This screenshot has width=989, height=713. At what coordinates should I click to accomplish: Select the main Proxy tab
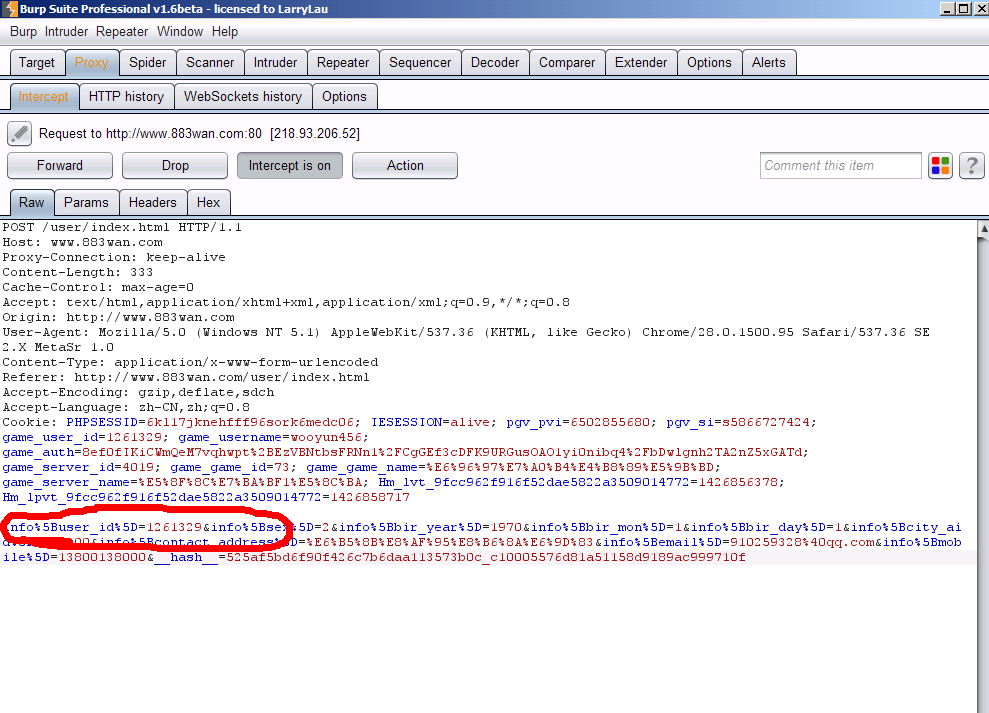[x=91, y=62]
